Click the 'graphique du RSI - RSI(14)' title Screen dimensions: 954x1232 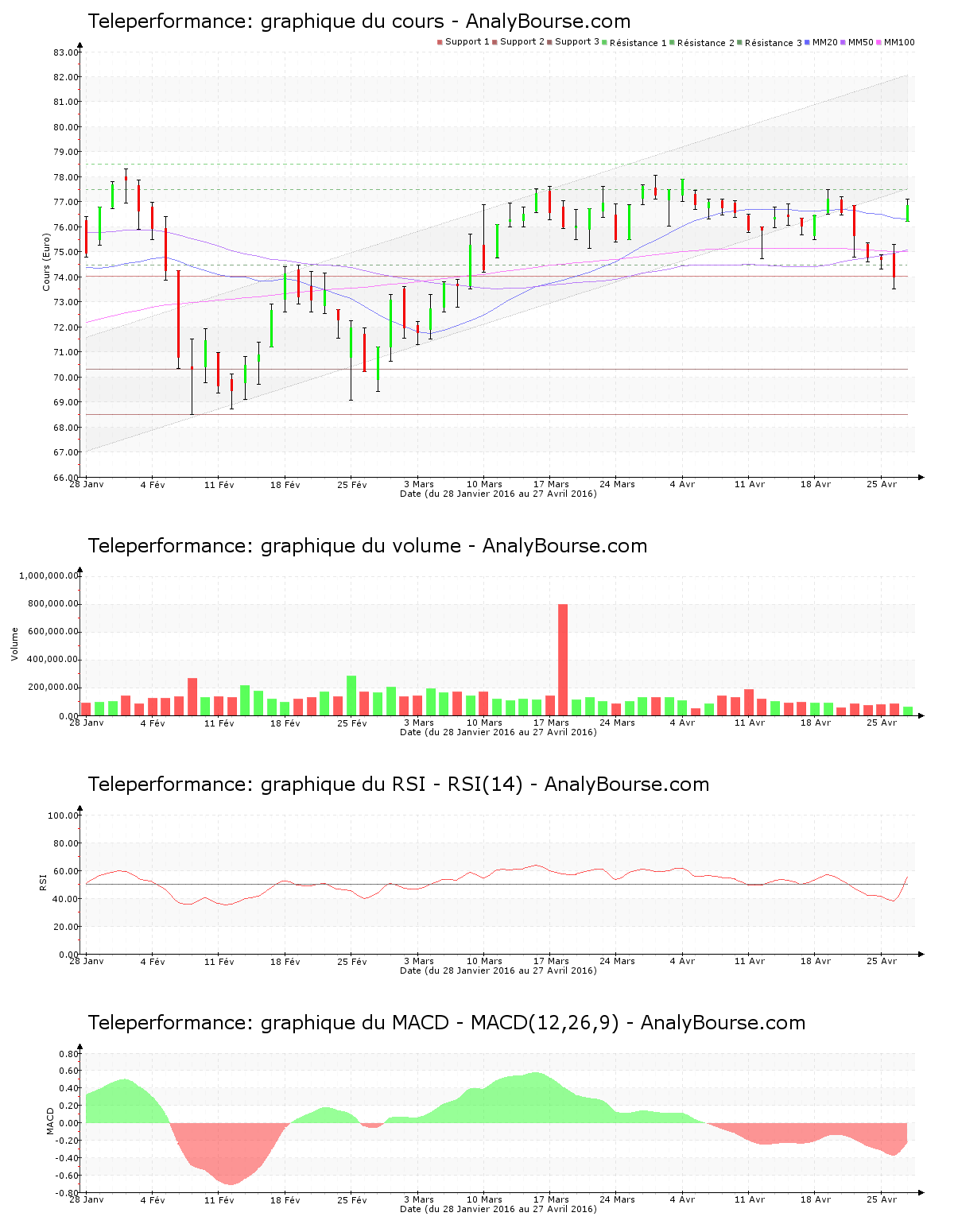pos(398,785)
